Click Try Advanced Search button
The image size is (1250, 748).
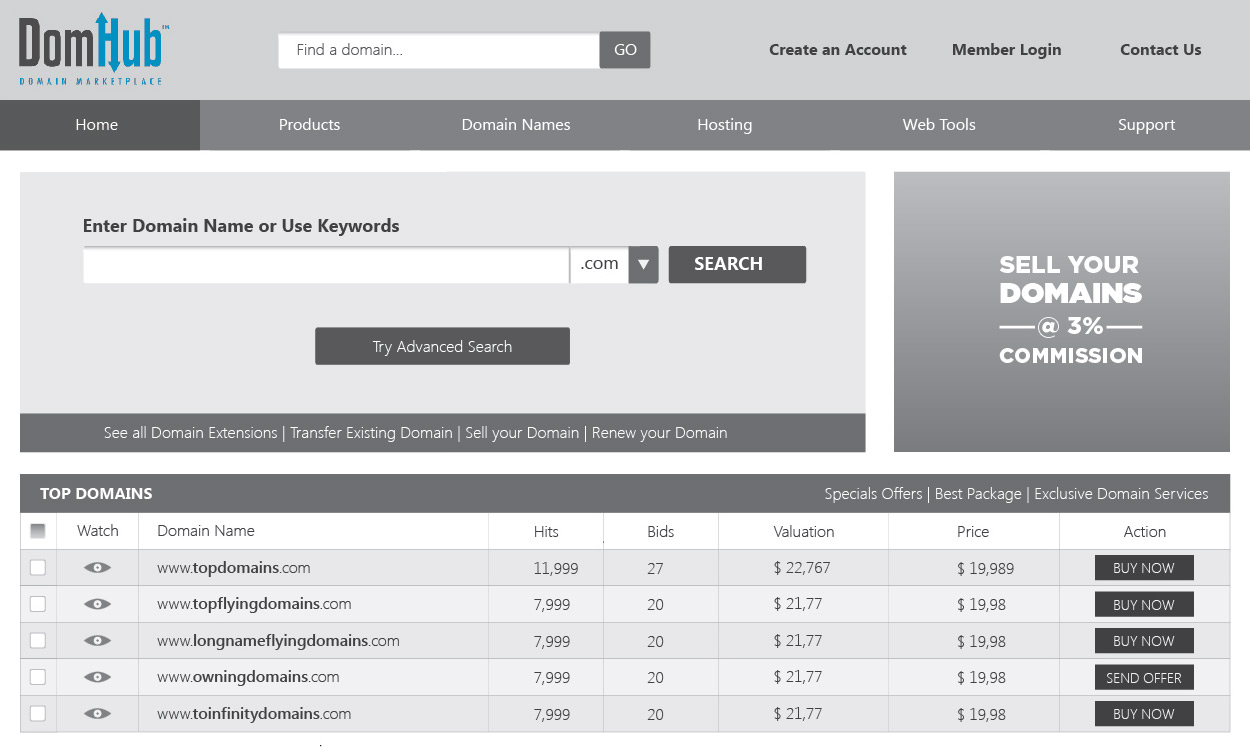(x=442, y=346)
